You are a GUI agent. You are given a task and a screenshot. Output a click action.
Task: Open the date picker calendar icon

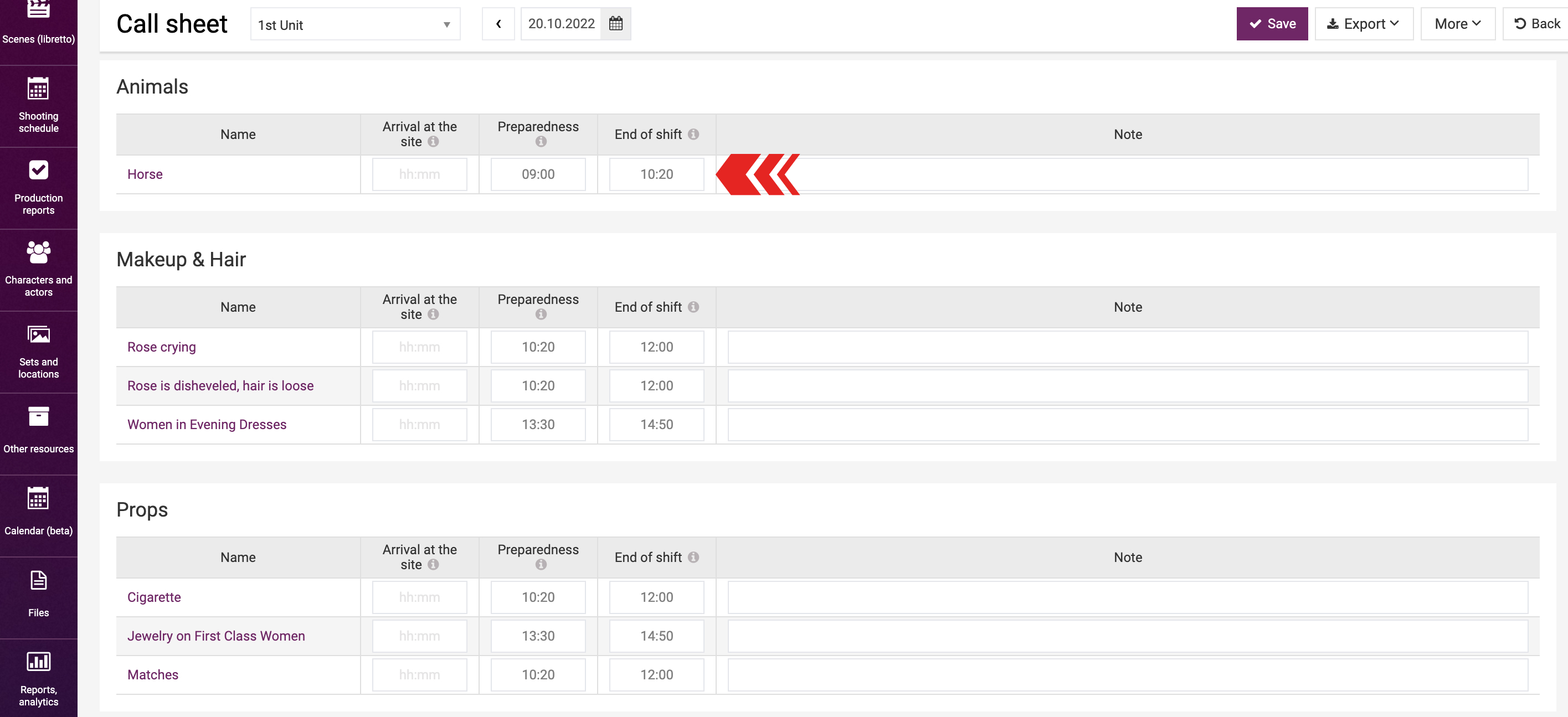[x=615, y=24]
